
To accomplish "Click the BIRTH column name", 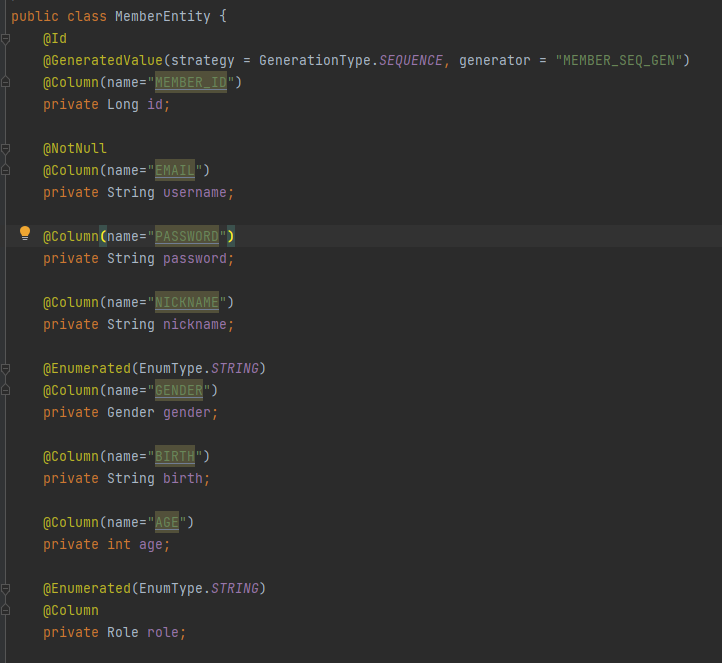I will coord(175,456).
